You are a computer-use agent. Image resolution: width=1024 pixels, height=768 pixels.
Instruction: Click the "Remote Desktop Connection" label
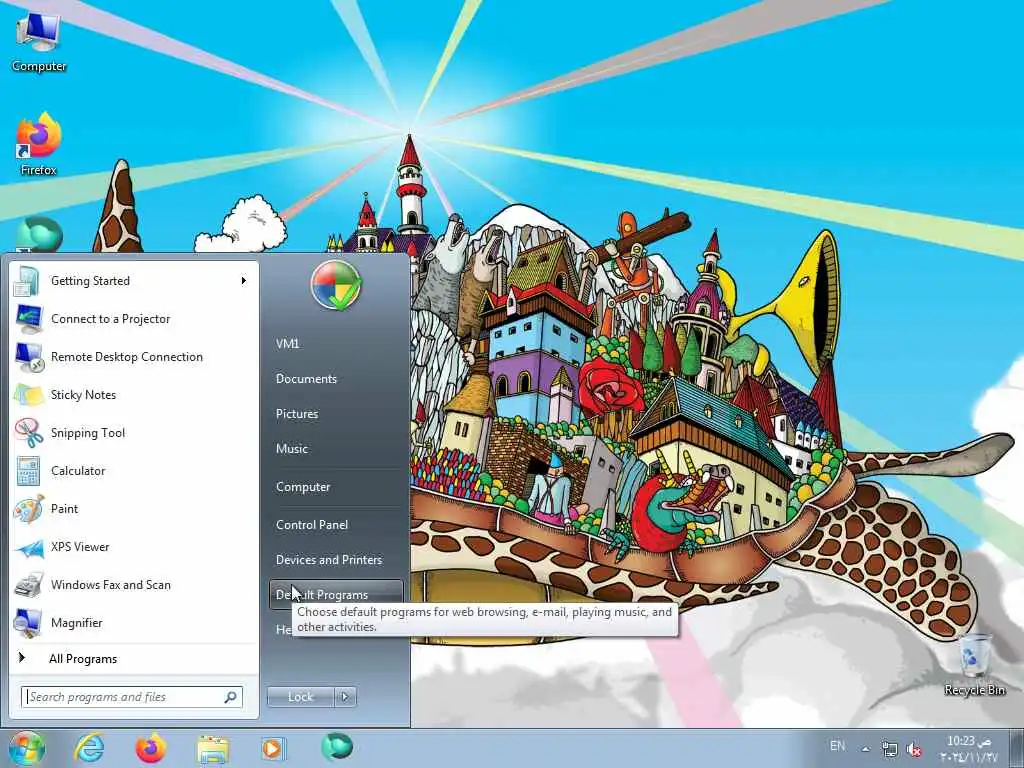[127, 357]
